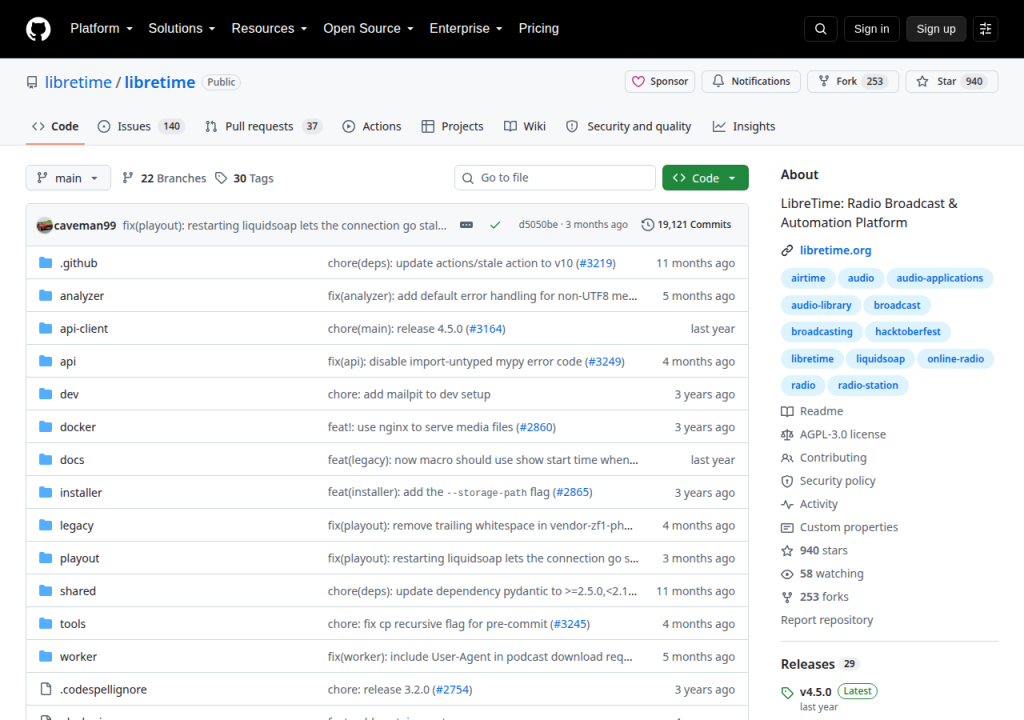Open the Solutions dropdown menu
Image resolution: width=1024 pixels, height=720 pixels.
pos(182,29)
